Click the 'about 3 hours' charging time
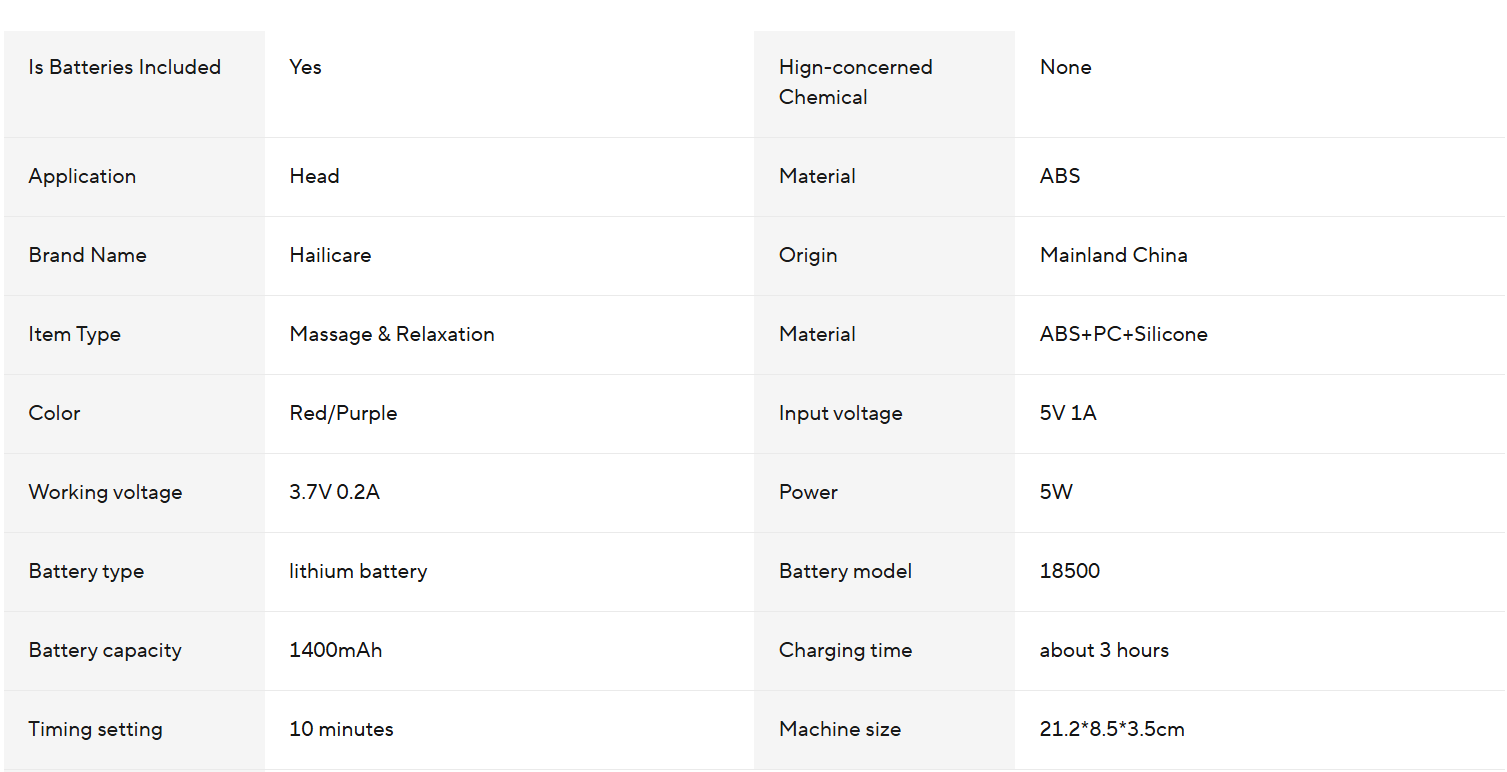This screenshot has width=1507, height=772. coord(1104,650)
